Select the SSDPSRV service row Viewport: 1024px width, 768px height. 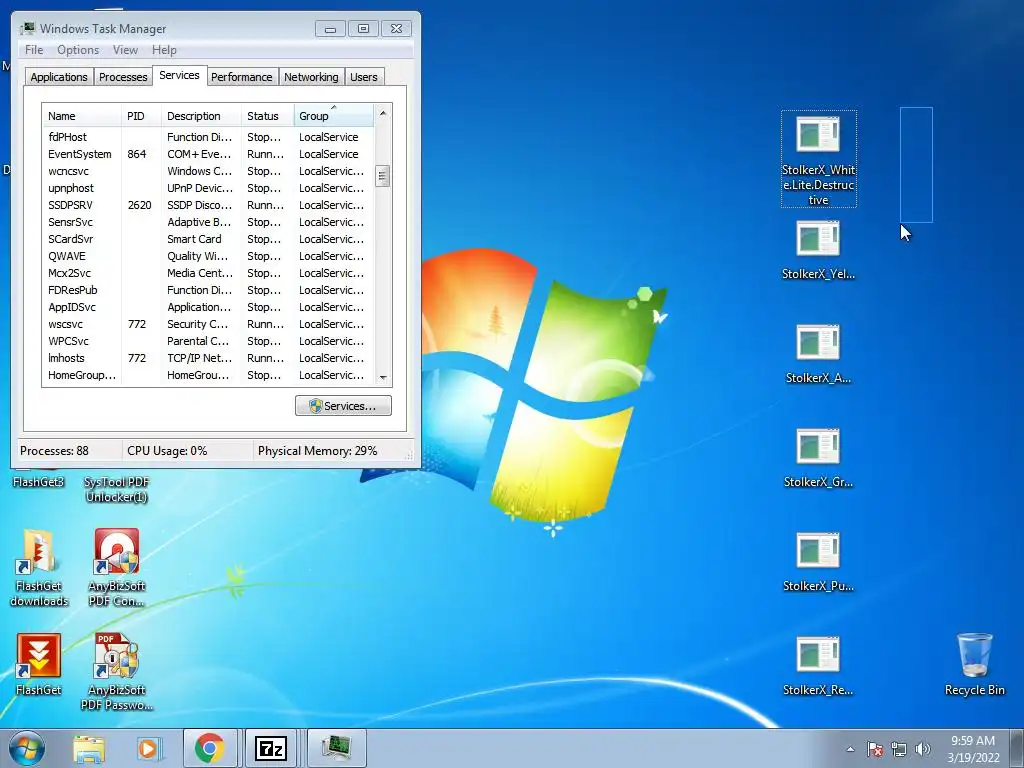(208, 205)
